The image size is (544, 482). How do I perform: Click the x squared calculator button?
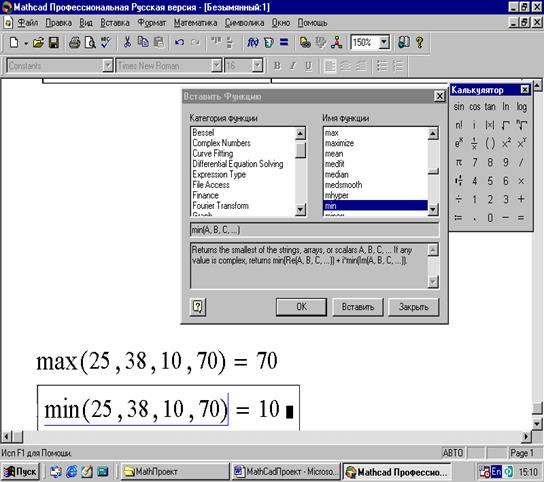tap(506, 143)
